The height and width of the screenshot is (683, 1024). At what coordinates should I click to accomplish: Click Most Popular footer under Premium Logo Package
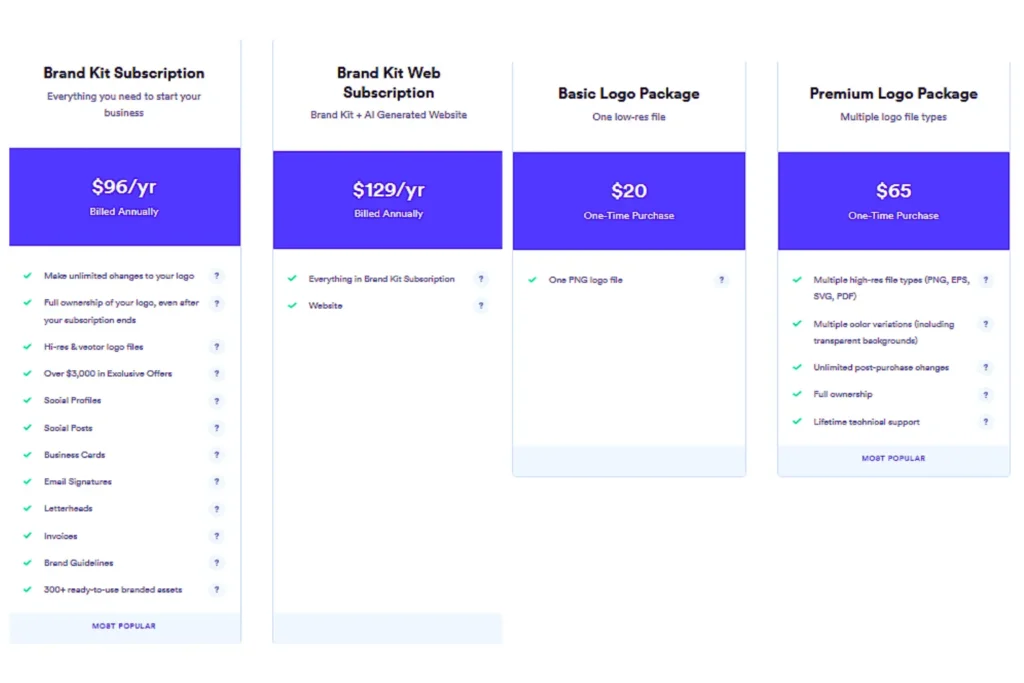click(x=894, y=459)
